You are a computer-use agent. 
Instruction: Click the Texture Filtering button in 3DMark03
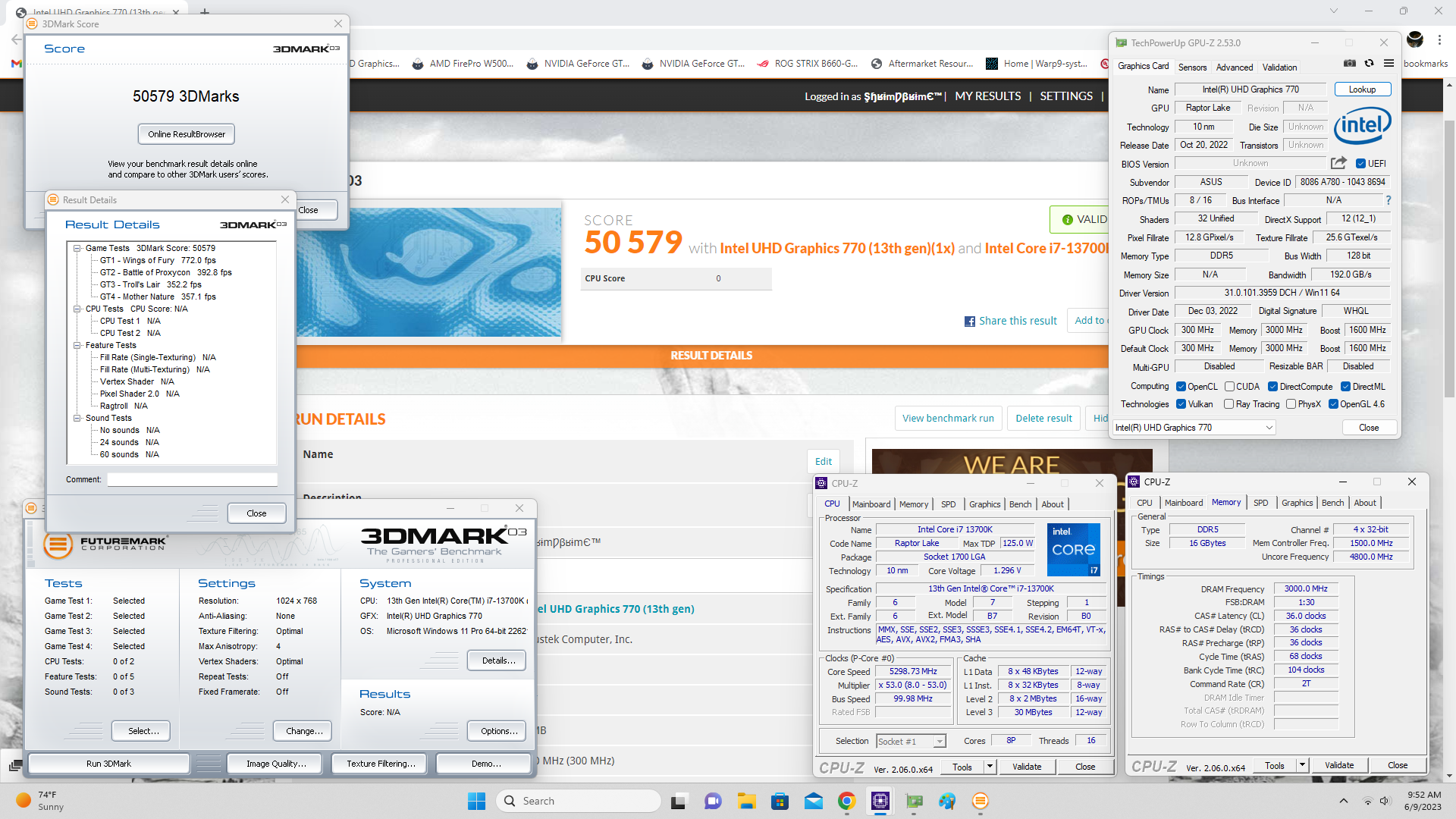(x=381, y=764)
